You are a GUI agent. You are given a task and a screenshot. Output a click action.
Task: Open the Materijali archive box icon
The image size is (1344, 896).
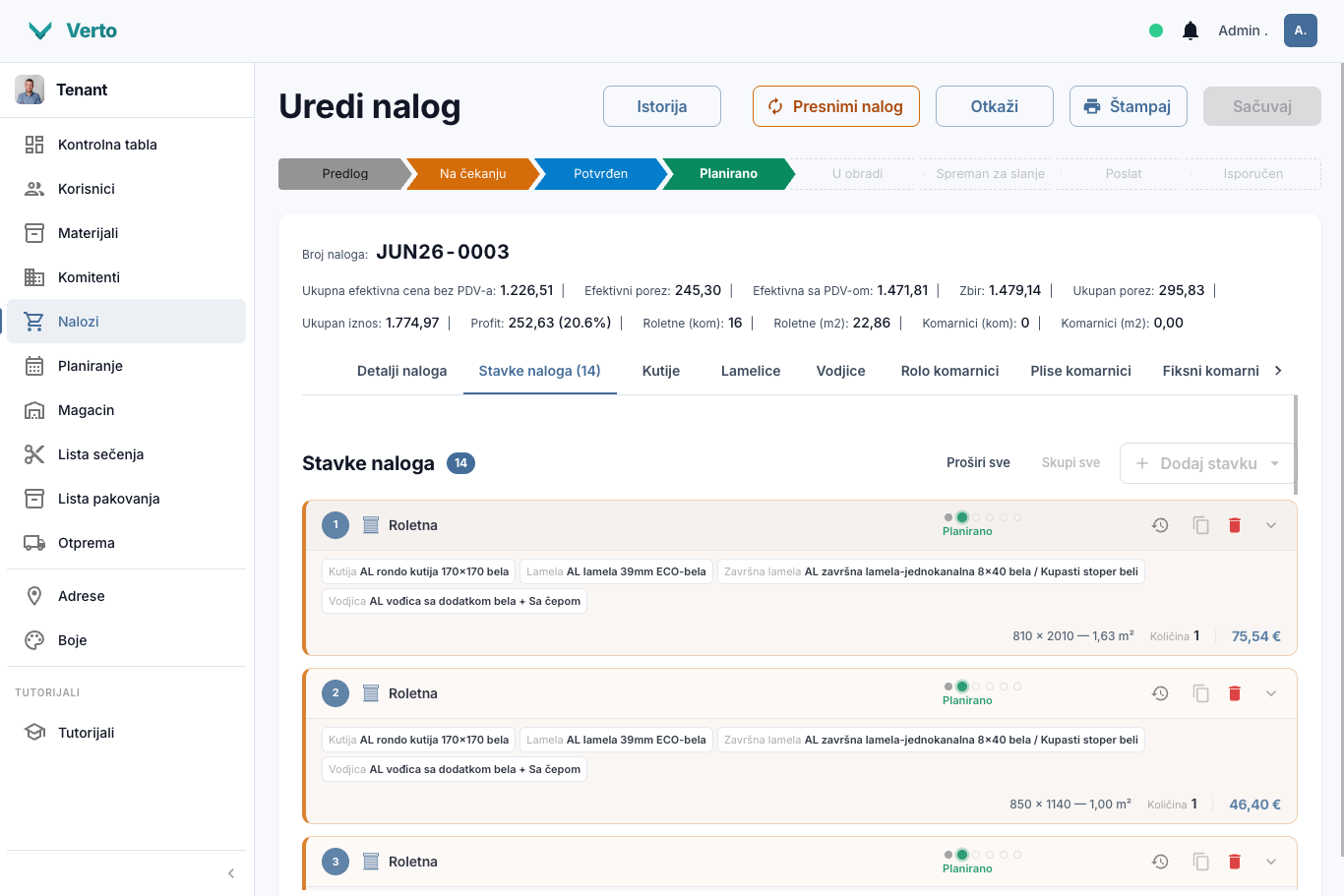point(34,233)
